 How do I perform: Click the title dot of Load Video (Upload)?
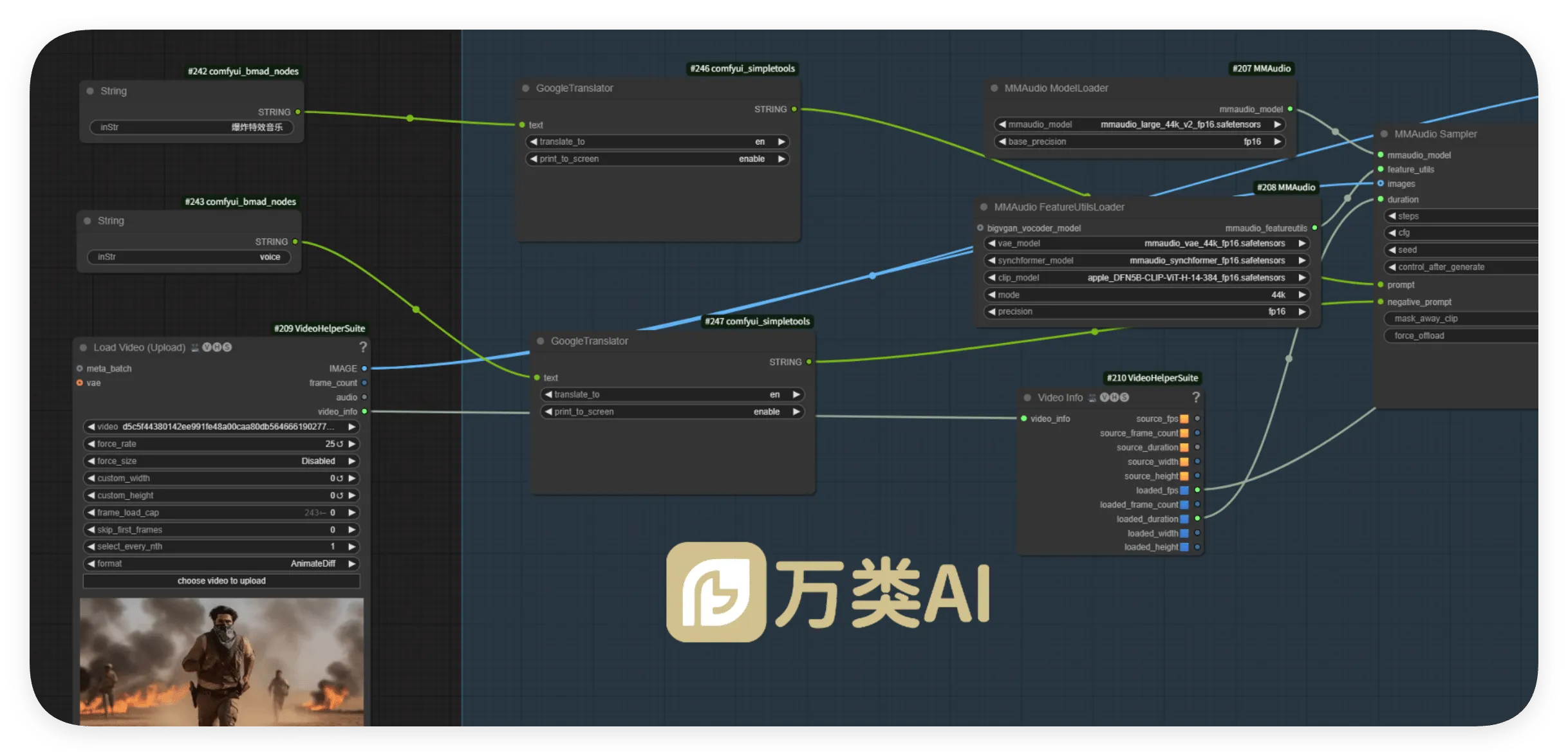(x=83, y=347)
